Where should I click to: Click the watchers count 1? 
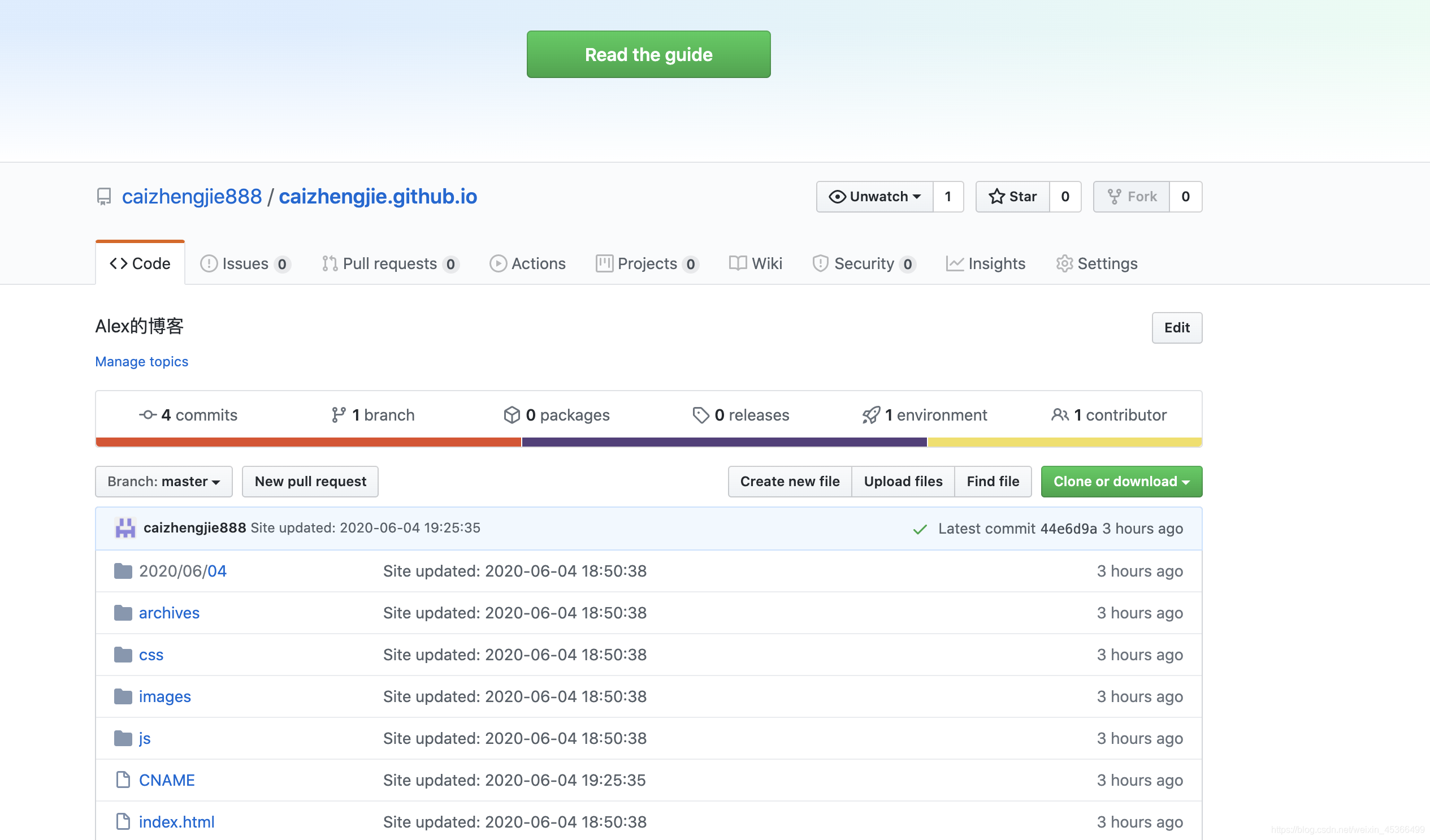[x=948, y=196]
